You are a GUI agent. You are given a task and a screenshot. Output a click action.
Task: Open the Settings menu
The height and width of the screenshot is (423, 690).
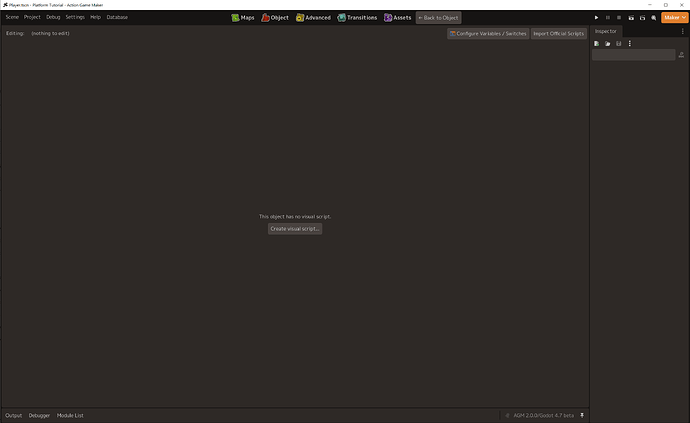[75, 17]
